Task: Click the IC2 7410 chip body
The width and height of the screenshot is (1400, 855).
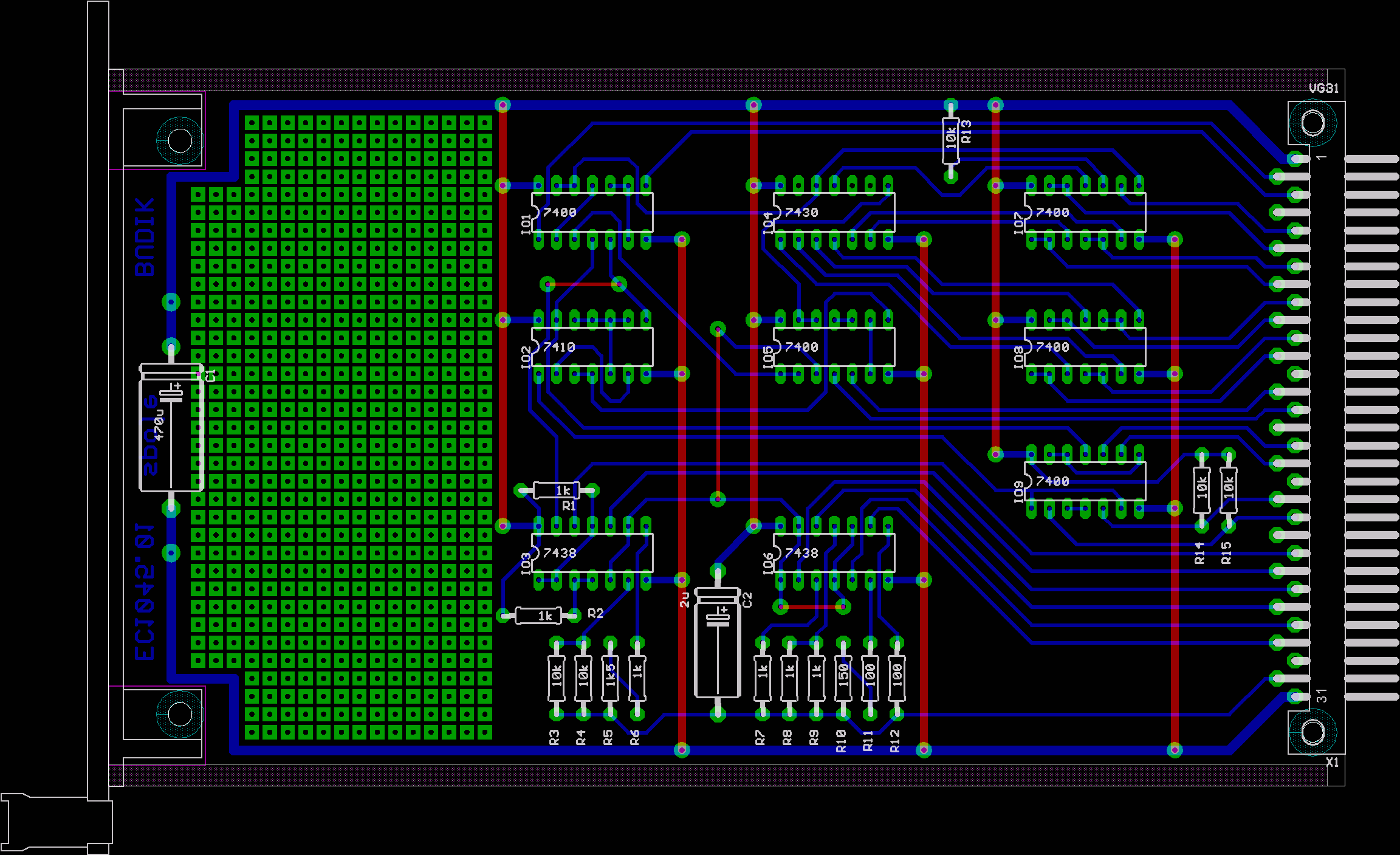Action: (x=592, y=347)
